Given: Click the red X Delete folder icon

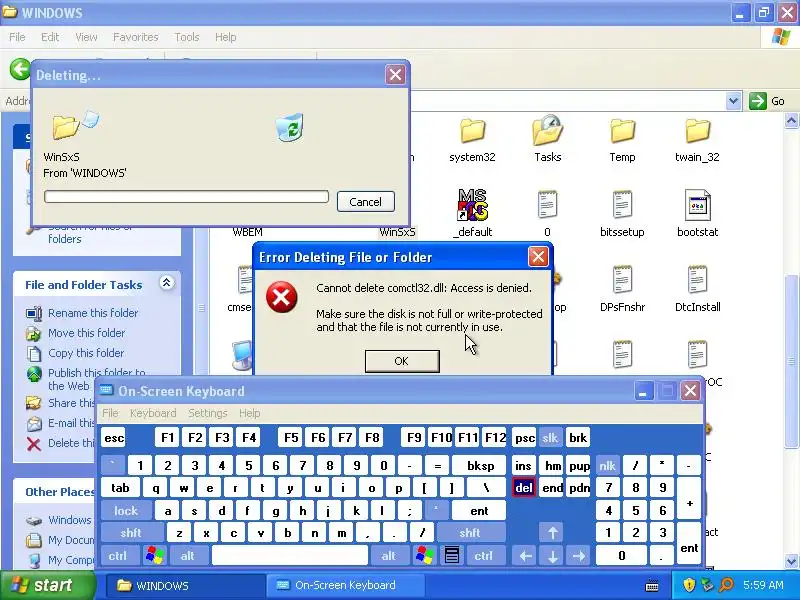Looking at the screenshot, I should [34, 444].
